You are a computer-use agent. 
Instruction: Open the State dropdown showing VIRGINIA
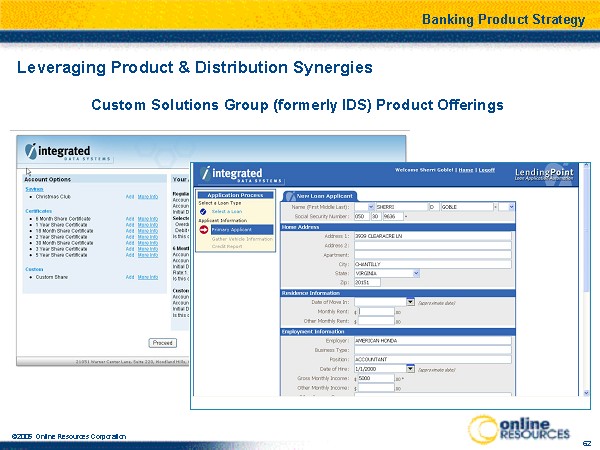click(415, 272)
